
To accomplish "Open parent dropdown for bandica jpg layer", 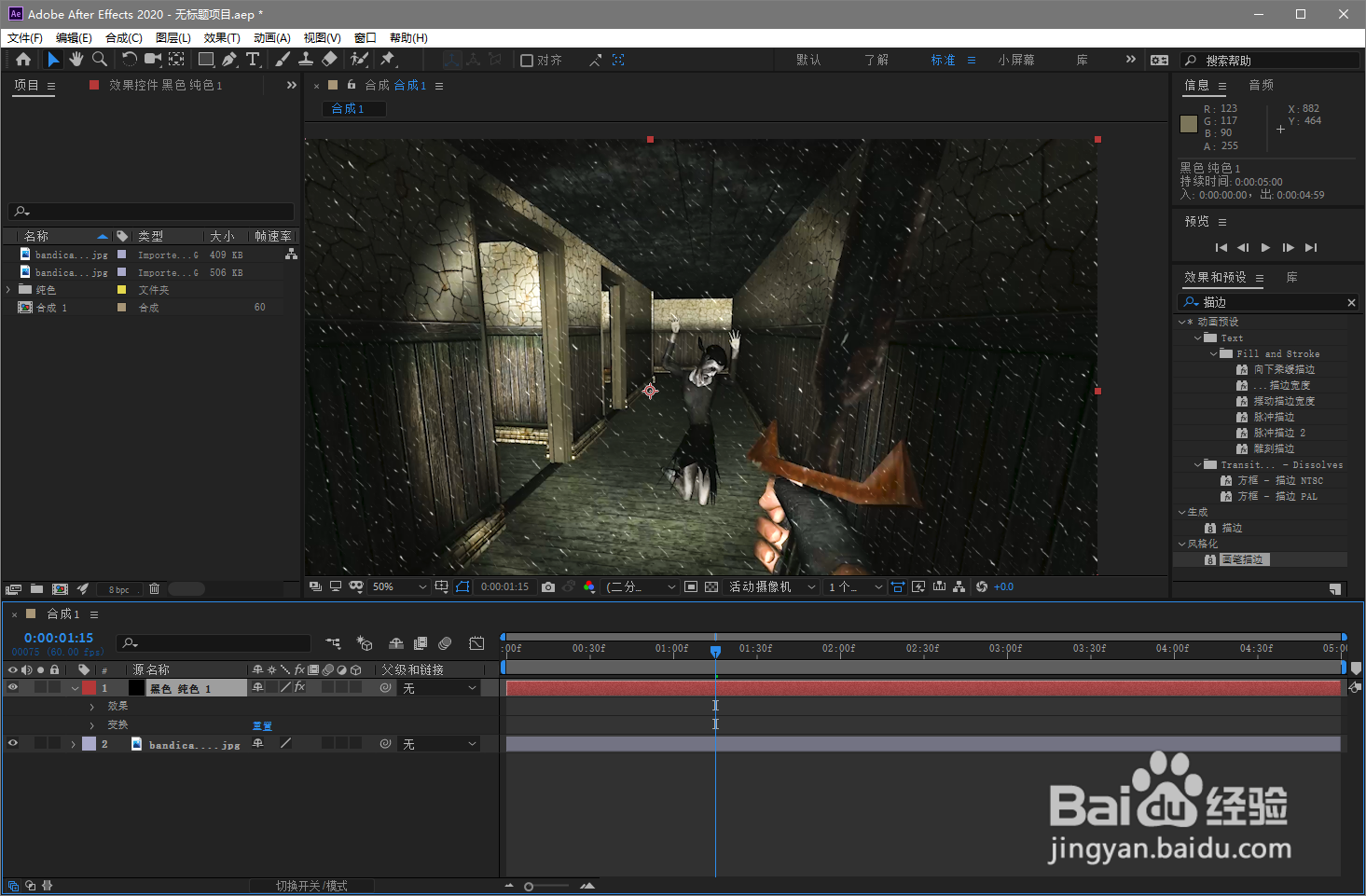I will tap(439, 744).
